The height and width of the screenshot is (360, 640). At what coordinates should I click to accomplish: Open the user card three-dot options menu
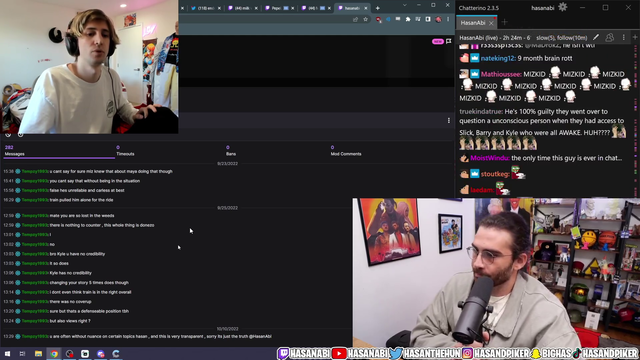click(x=449, y=120)
